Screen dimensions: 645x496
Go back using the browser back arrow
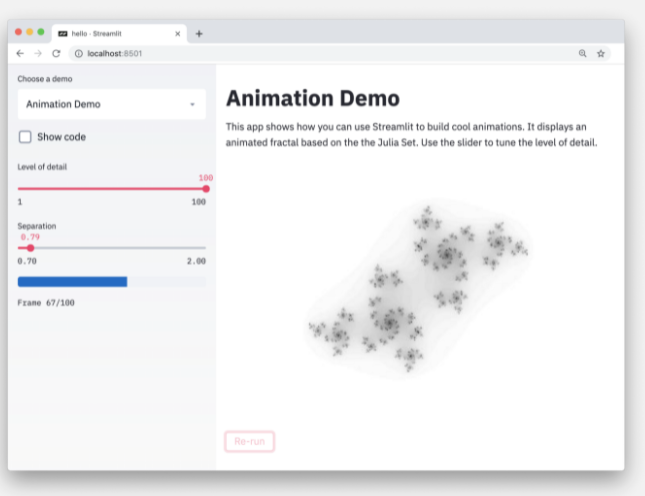point(20,53)
